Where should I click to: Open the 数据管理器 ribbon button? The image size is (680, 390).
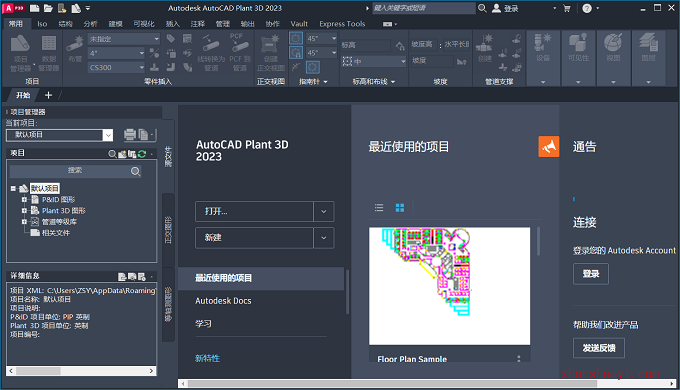pos(49,53)
